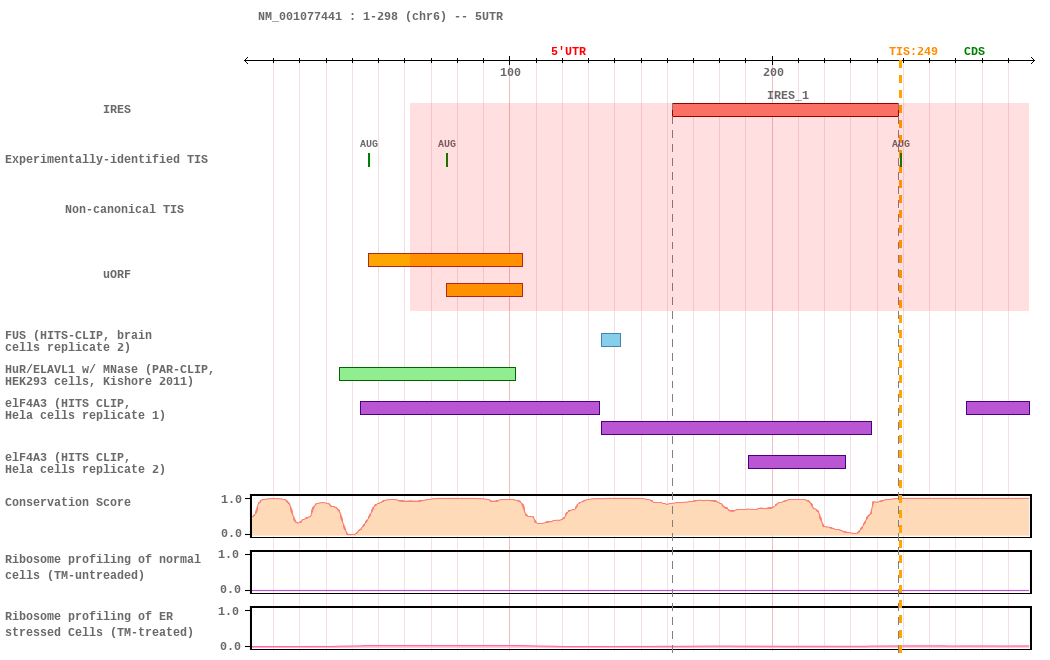Screen dimensions: 1050x660
Task: Click the blue FUS HITS-CLIP binding block
Action: 611,340
